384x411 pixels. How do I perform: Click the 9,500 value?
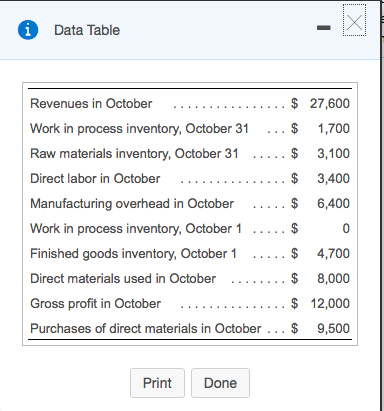point(333,329)
